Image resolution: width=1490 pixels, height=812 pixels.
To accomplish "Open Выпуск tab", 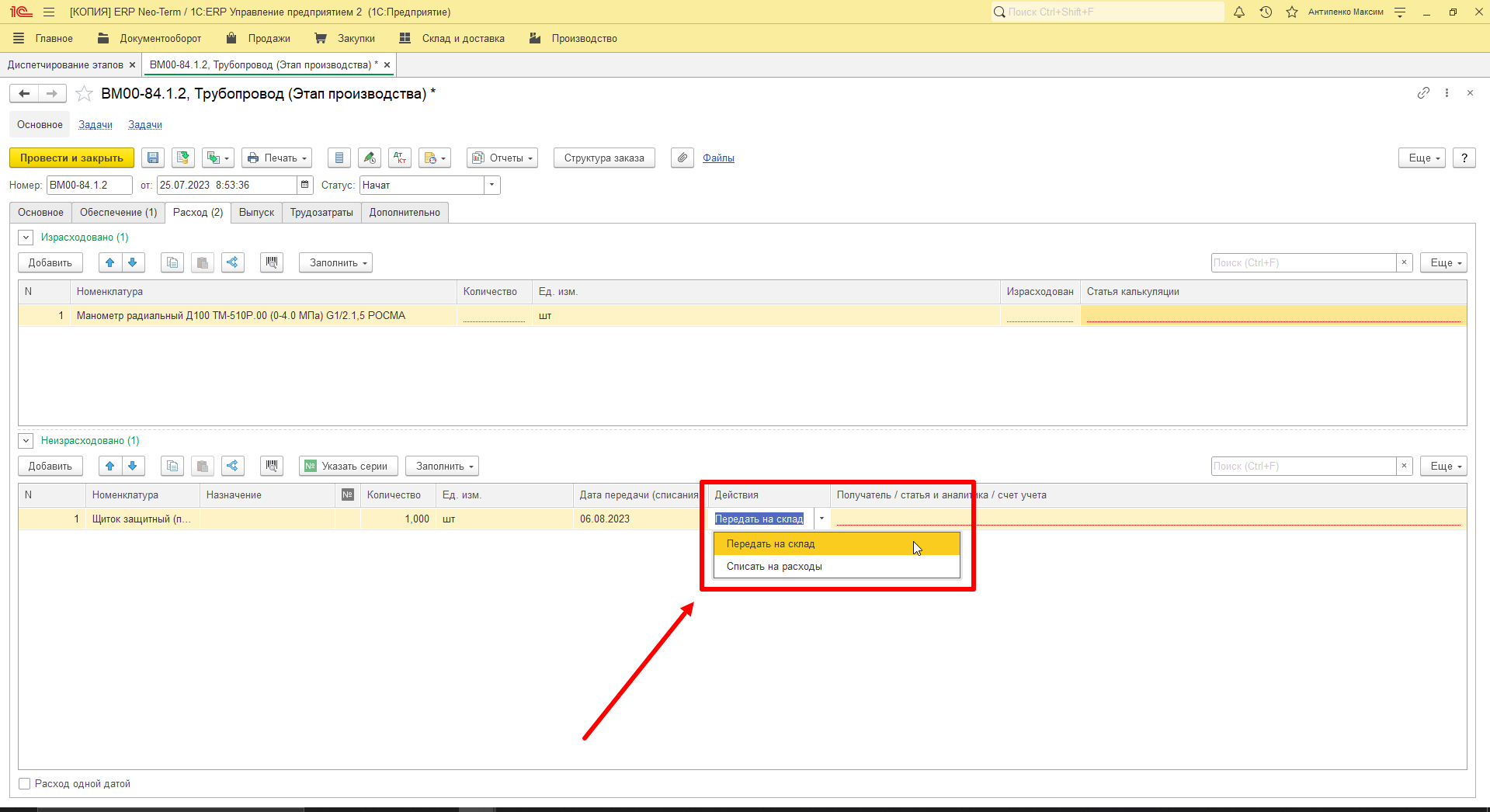I will point(256,213).
